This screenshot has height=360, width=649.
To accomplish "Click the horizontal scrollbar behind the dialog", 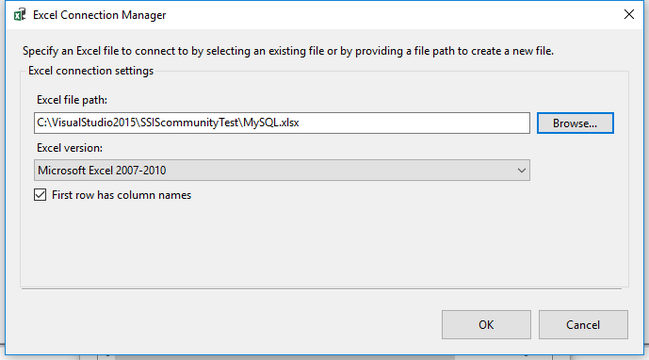I will [286, 357].
